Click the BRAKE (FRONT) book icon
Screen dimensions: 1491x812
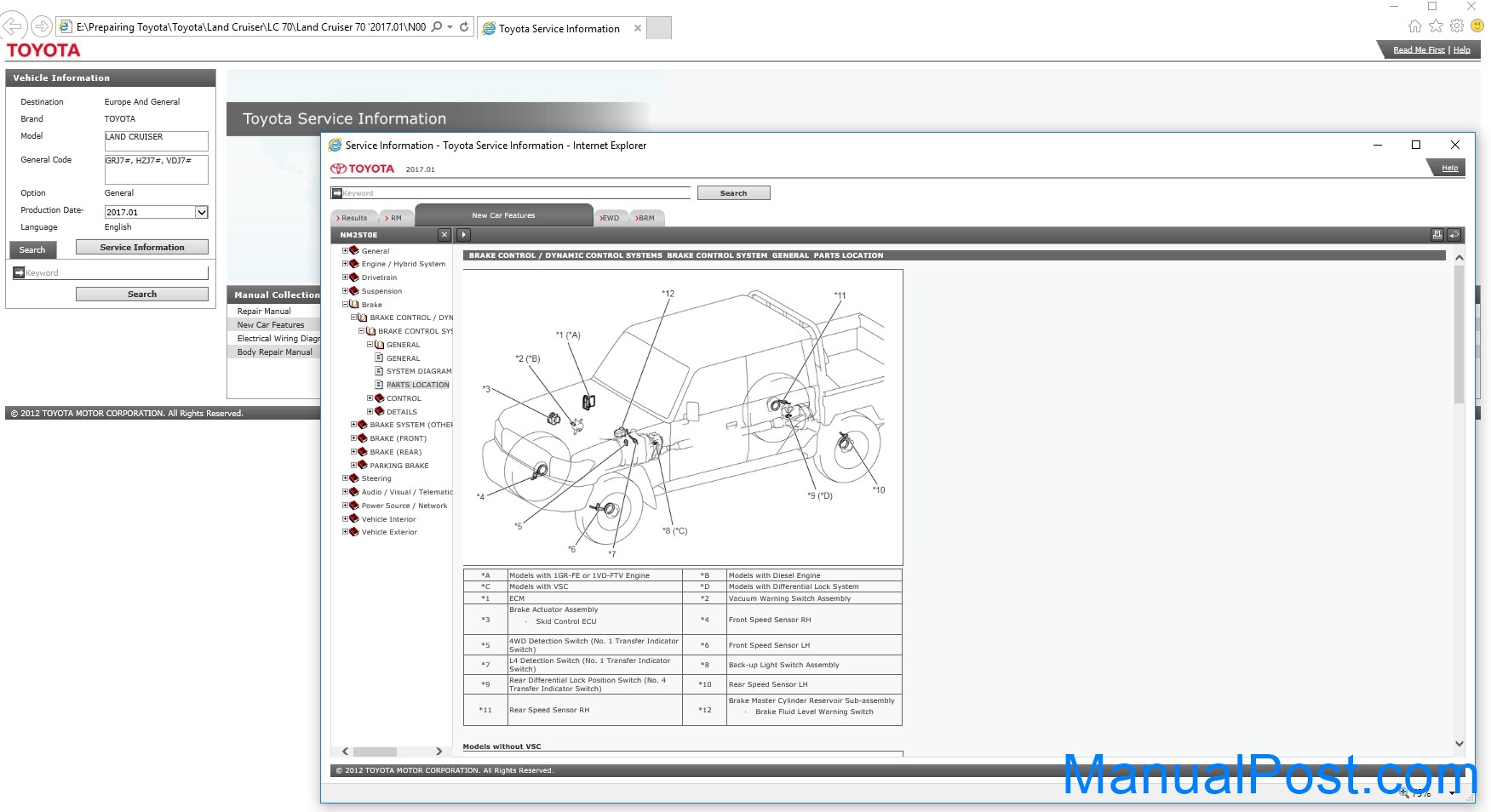362,438
